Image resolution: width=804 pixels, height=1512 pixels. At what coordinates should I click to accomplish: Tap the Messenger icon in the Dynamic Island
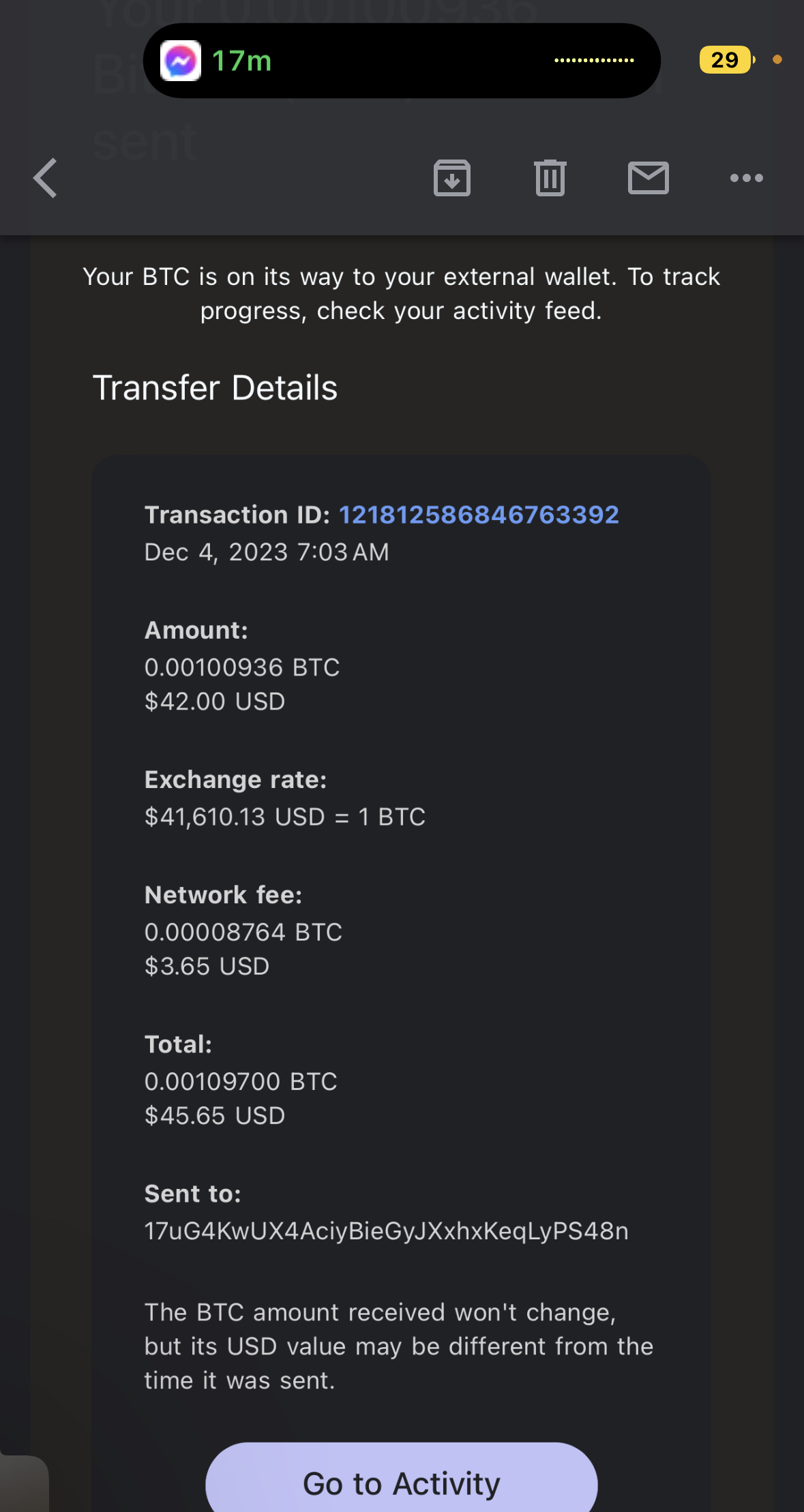(181, 61)
